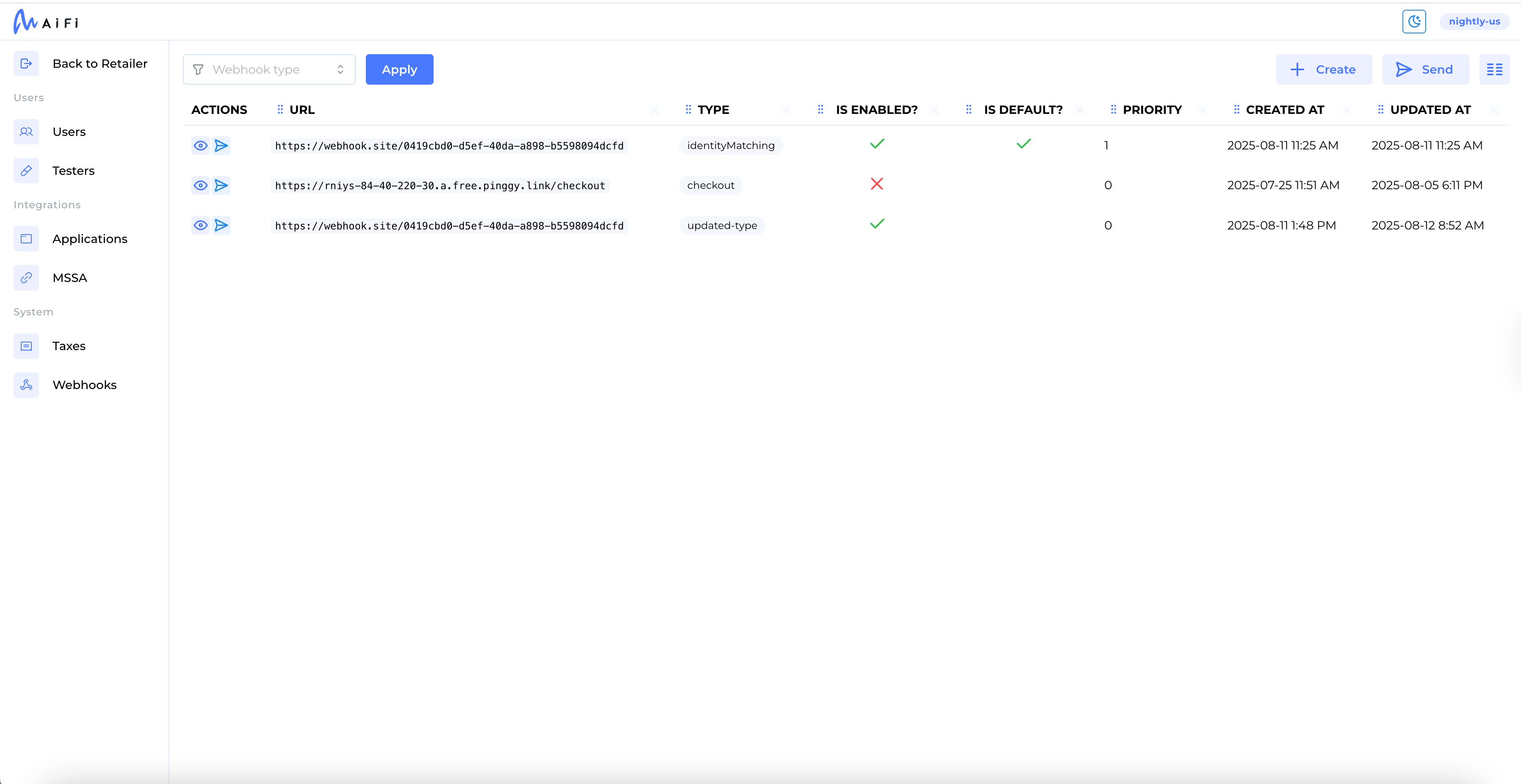Click the filter funnel icon
The height and width of the screenshot is (784, 1521).
point(198,69)
